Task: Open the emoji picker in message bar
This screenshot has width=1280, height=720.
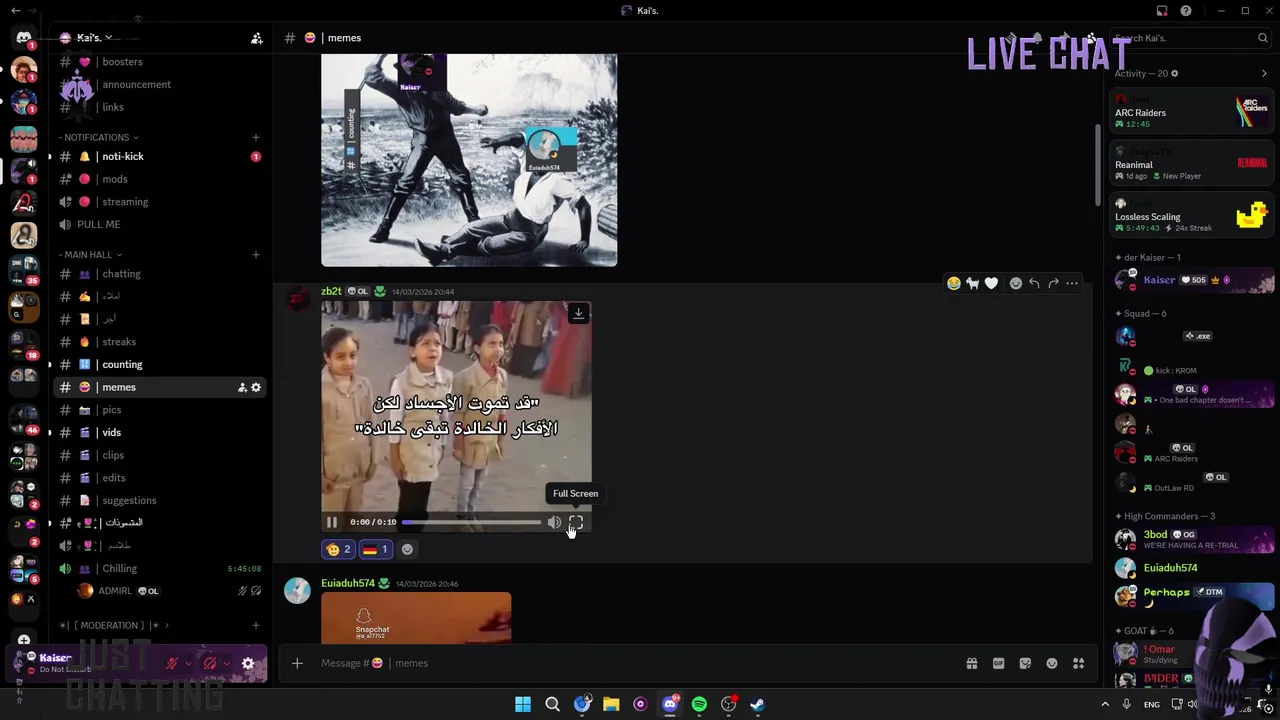Action: [1052, 663]
